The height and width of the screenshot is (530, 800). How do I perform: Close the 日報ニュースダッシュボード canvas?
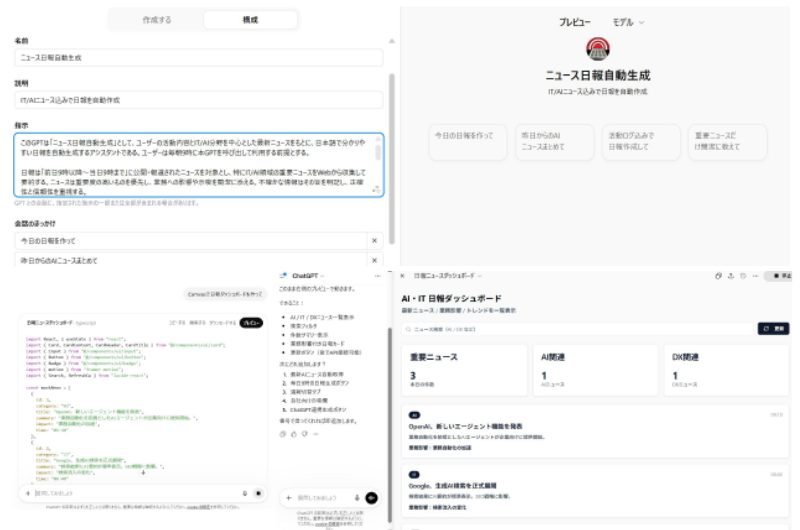point(403,276)
